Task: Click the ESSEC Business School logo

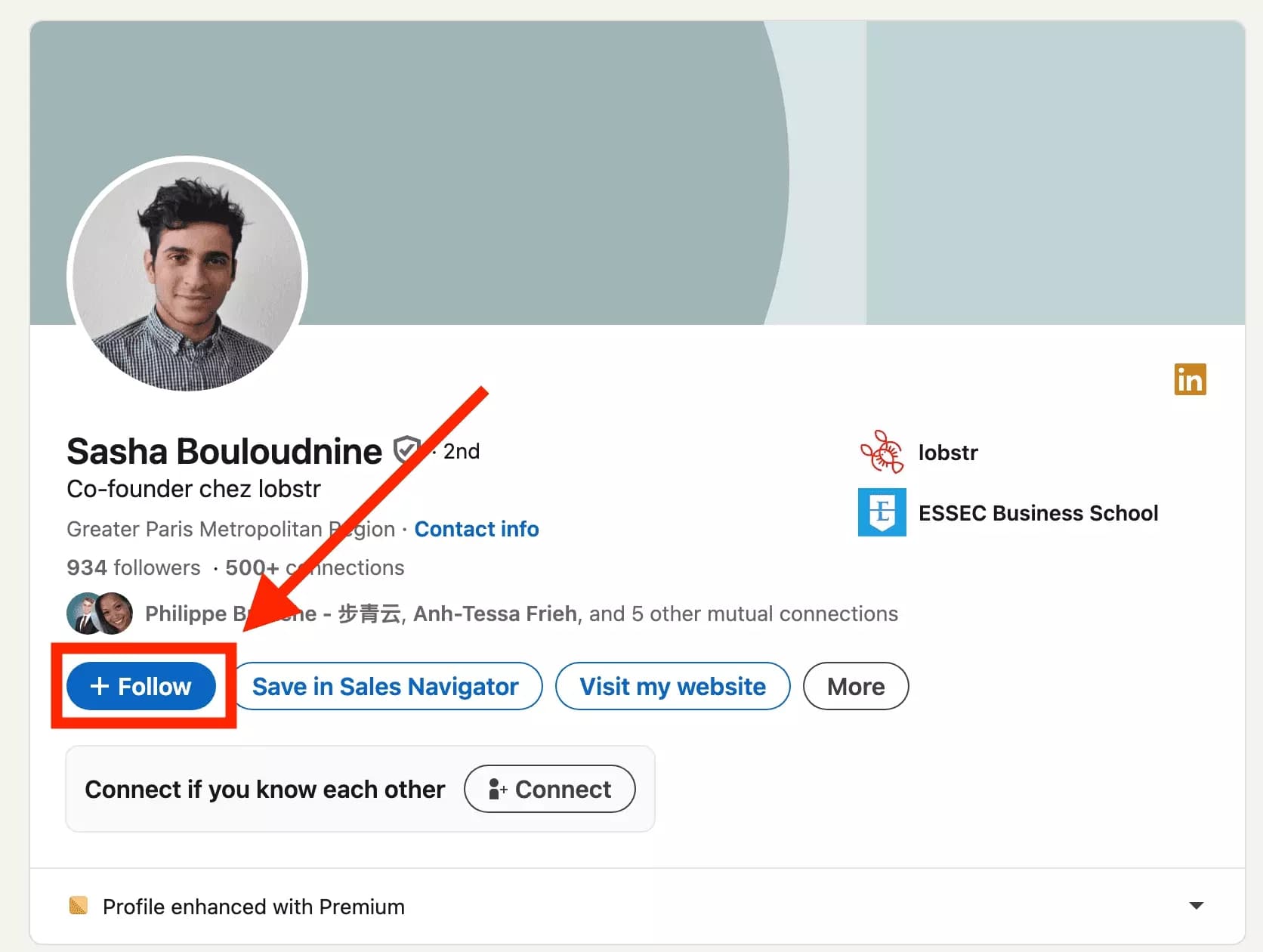Action: click(881, 512)
